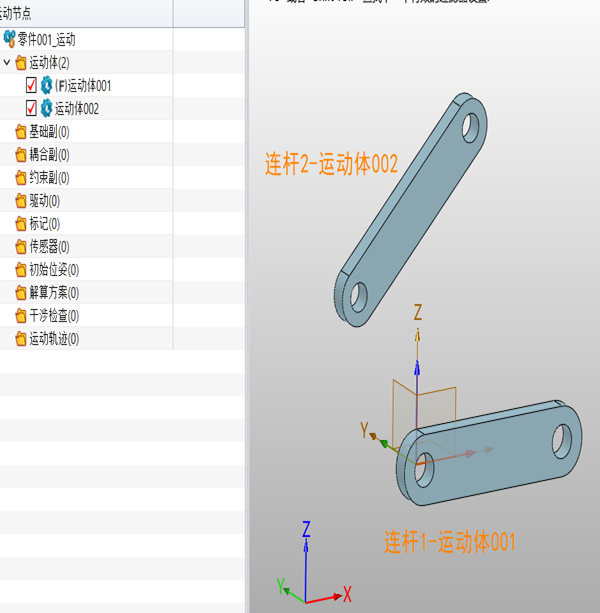Uncheck the (F)运动体001 checkbox
This screenshot has height=613, width=600.
31,85
